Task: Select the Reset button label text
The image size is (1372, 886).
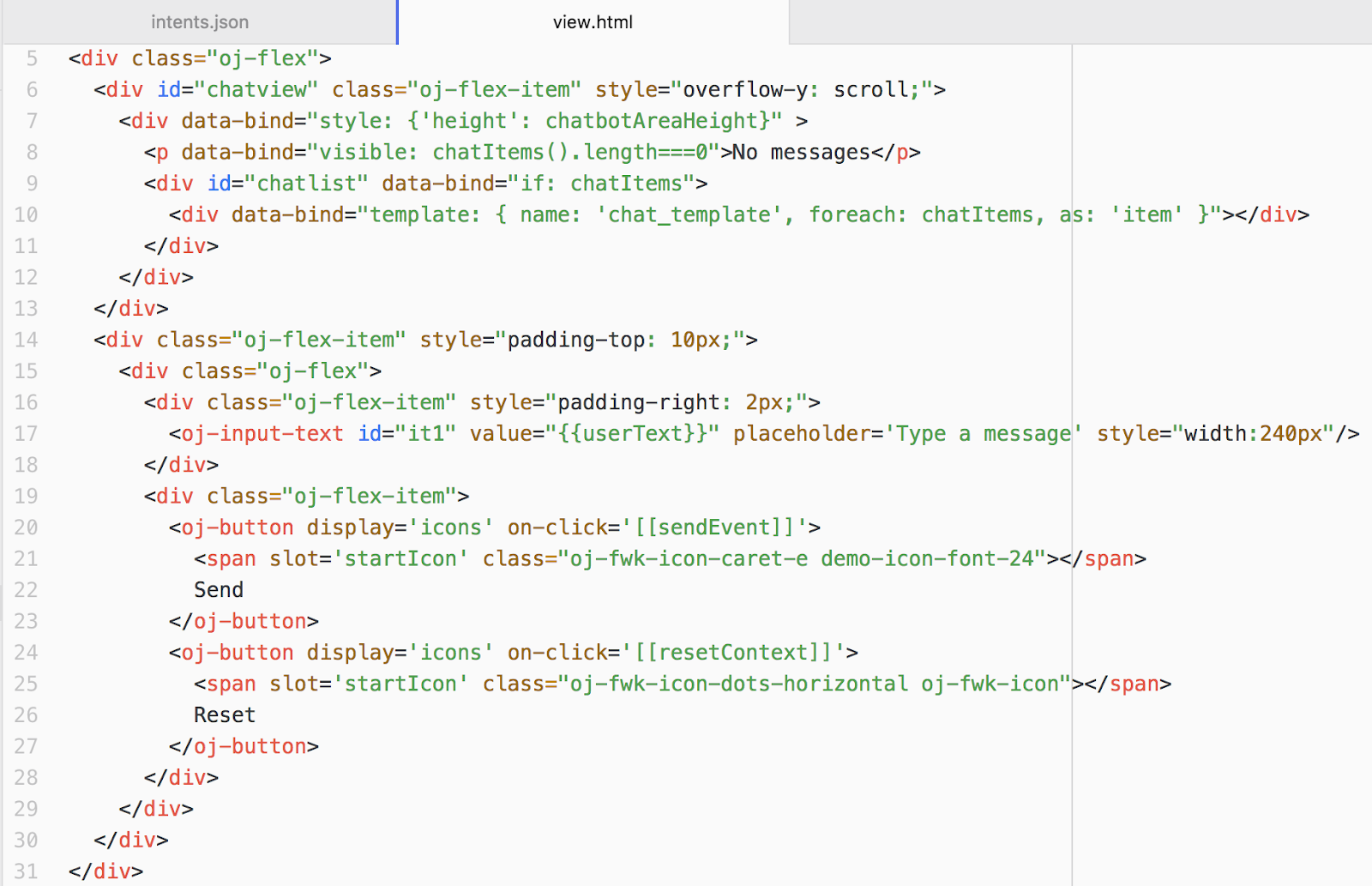Action: 224,714
